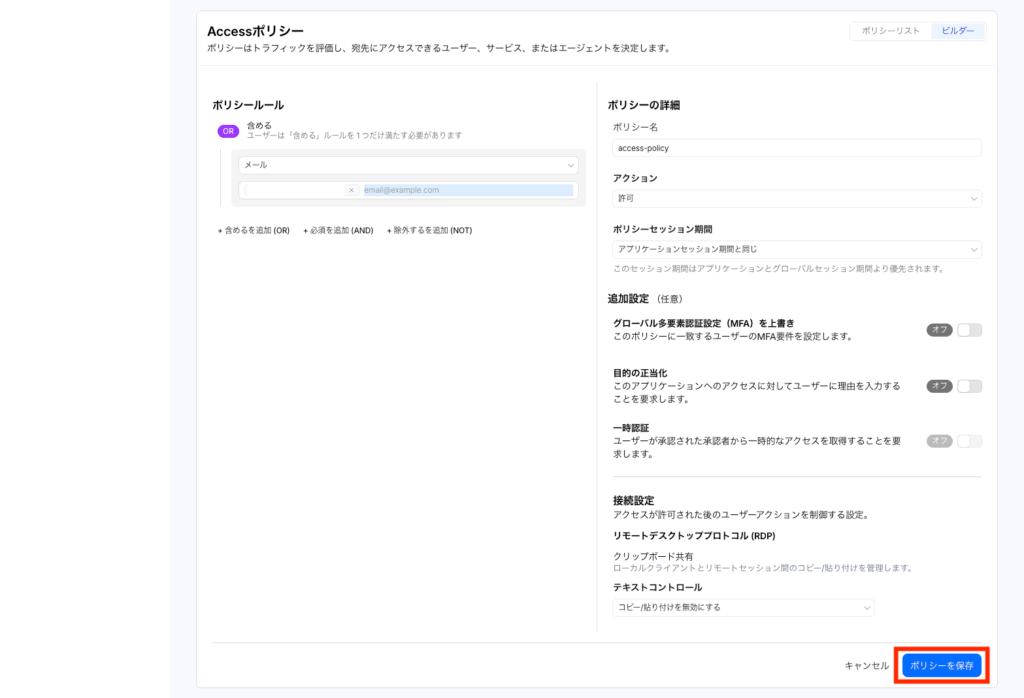Click 含めるを追加 (OR)
Screen dimensions: 1024x698
253,230
